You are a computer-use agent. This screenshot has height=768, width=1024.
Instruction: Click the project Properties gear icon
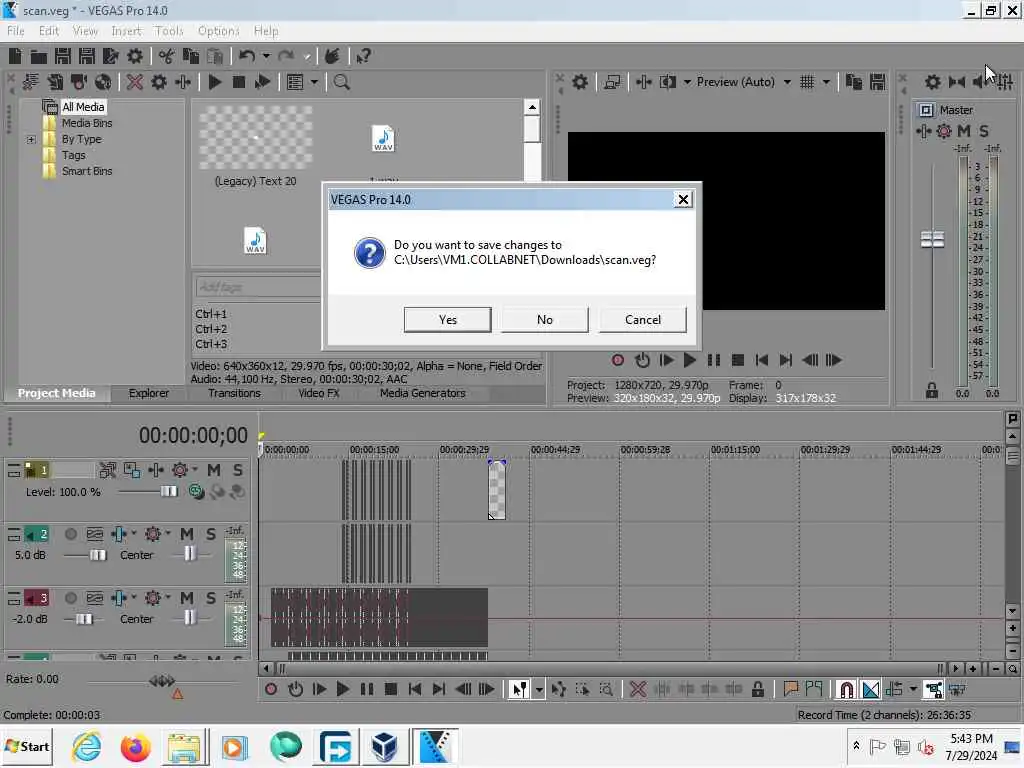pyautogui.click(x=135, y=56)
